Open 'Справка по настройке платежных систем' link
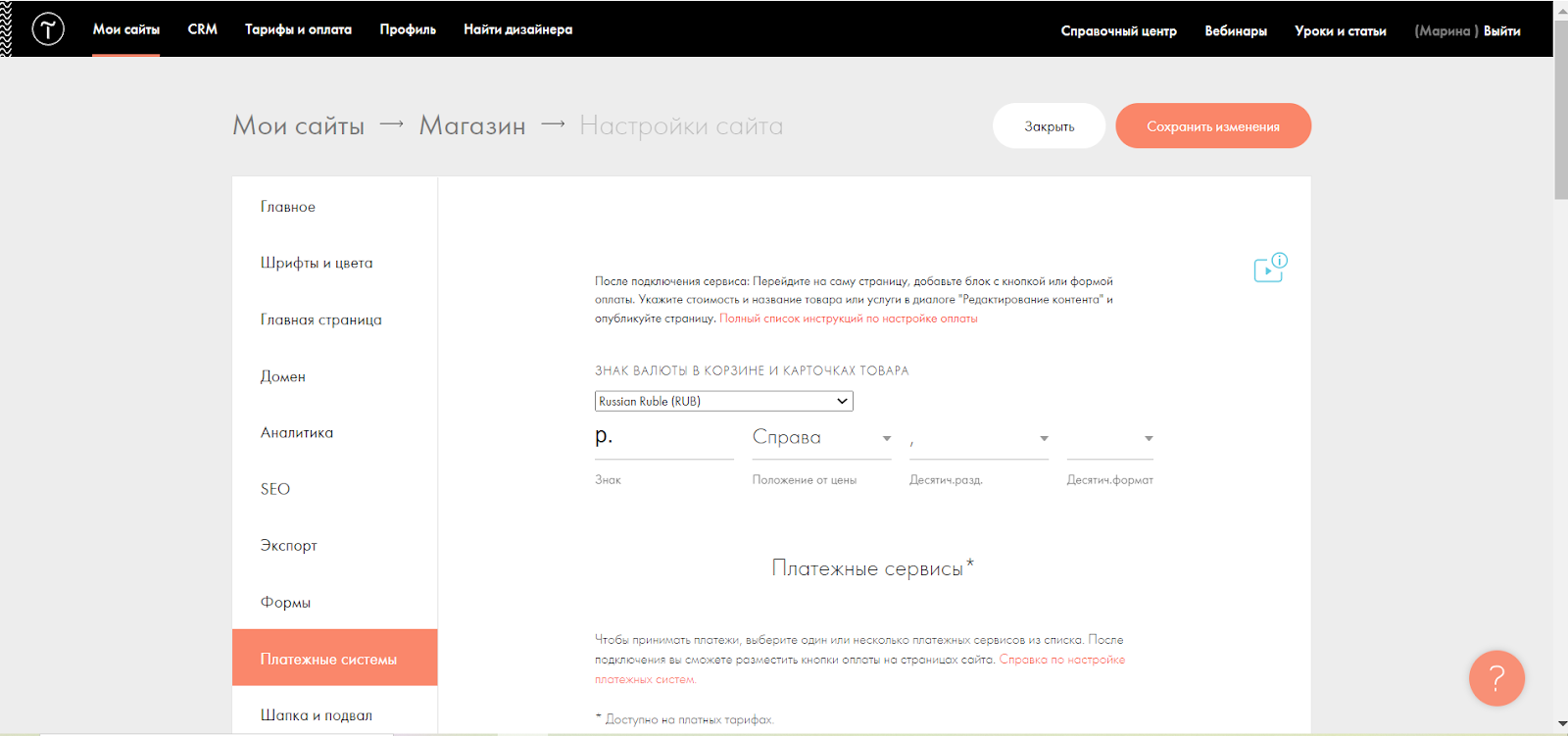 pyautogui.click(x=1061, y=660)
